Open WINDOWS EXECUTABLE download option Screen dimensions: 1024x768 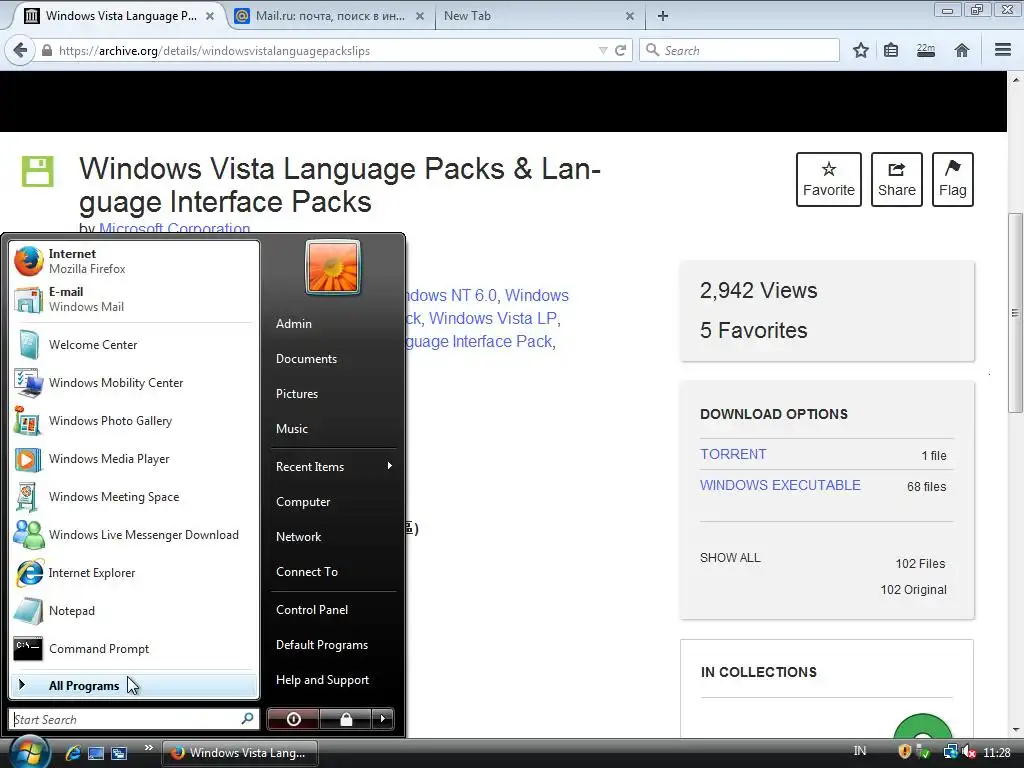click(x=780, y=485)
